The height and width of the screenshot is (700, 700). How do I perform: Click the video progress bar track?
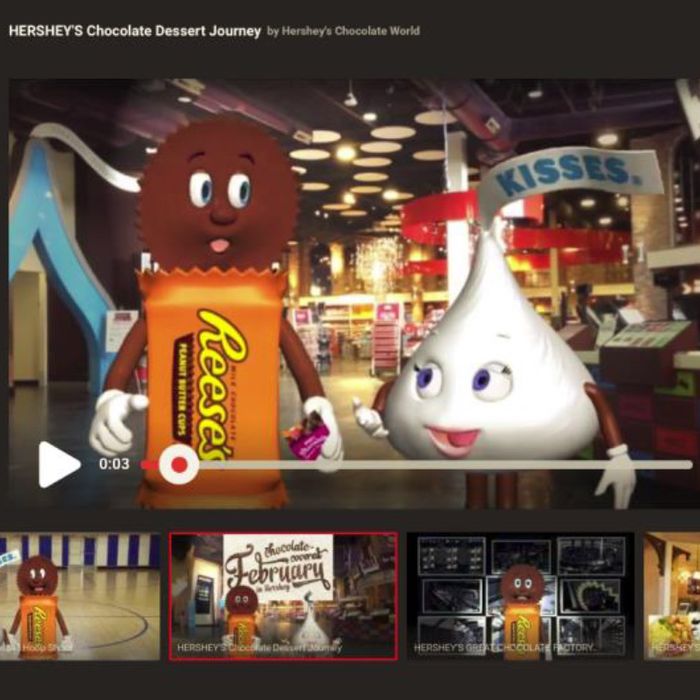(x=417, y=465)
